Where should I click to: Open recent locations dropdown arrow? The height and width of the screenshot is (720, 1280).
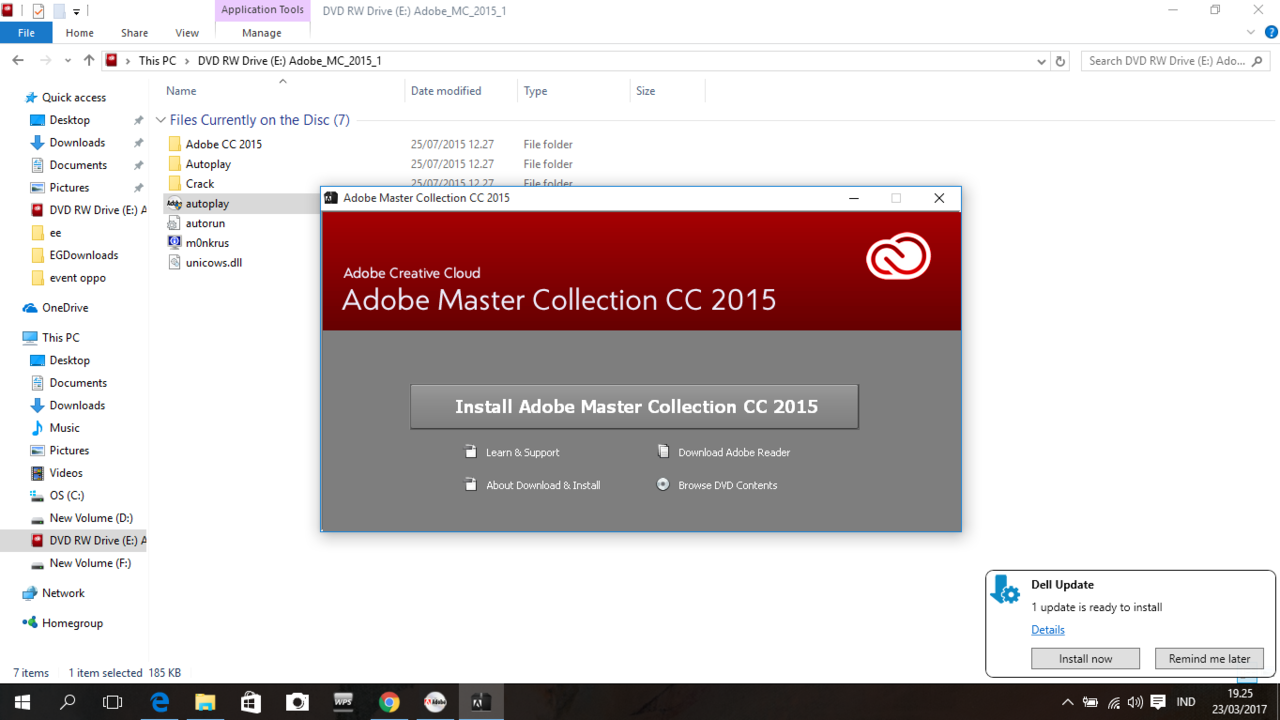coord(68,61)
